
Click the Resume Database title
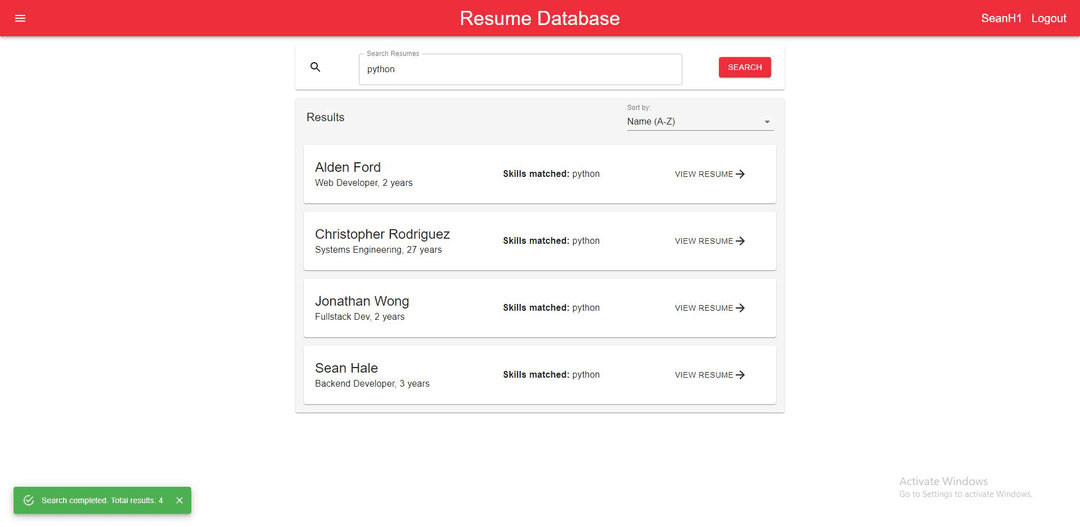(x=539, y=19)
